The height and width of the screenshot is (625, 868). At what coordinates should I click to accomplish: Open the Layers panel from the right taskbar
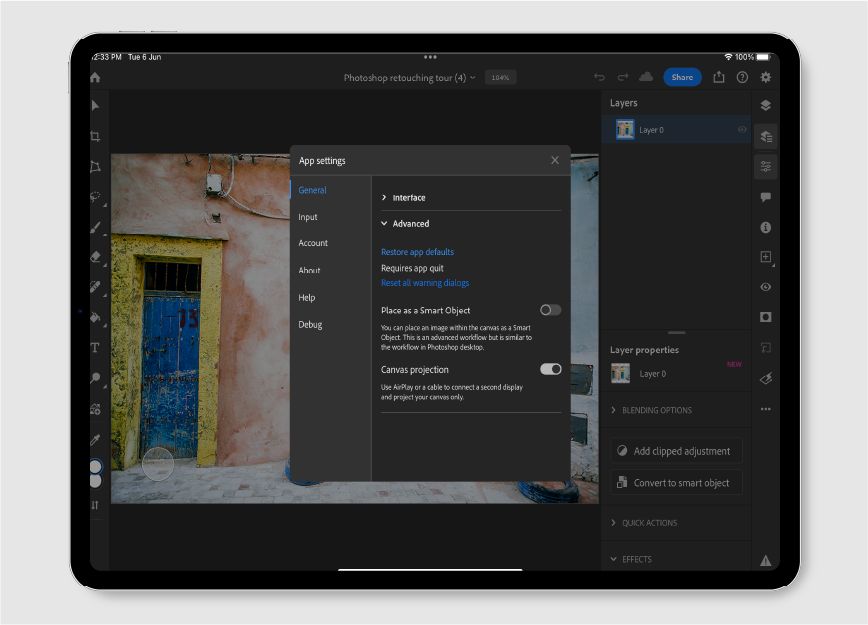coord(766,103)
